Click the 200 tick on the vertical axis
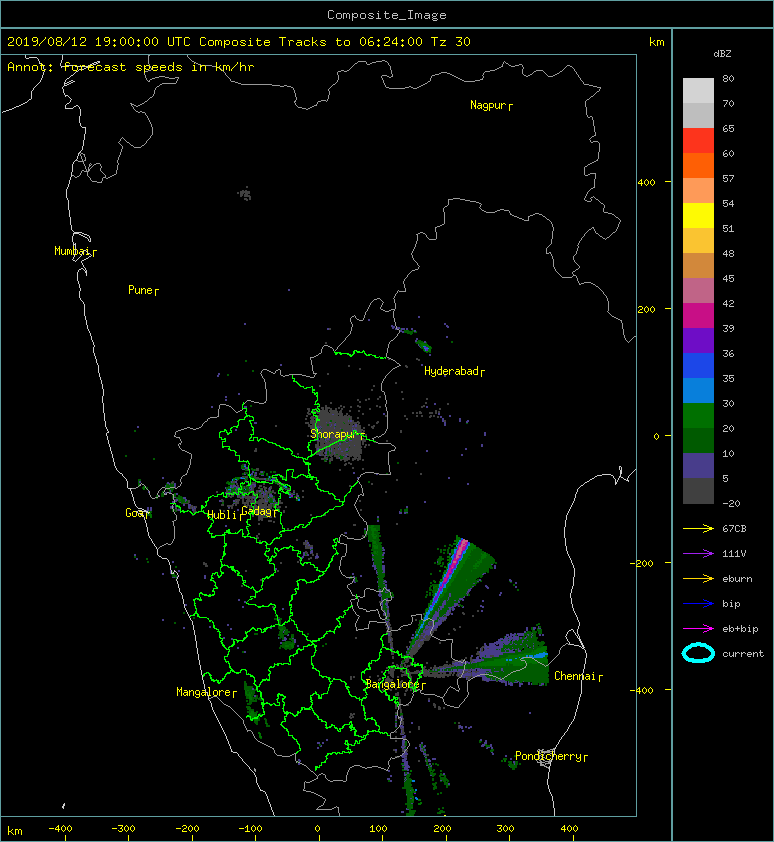The image size is (774, 842). coord(646,309)
